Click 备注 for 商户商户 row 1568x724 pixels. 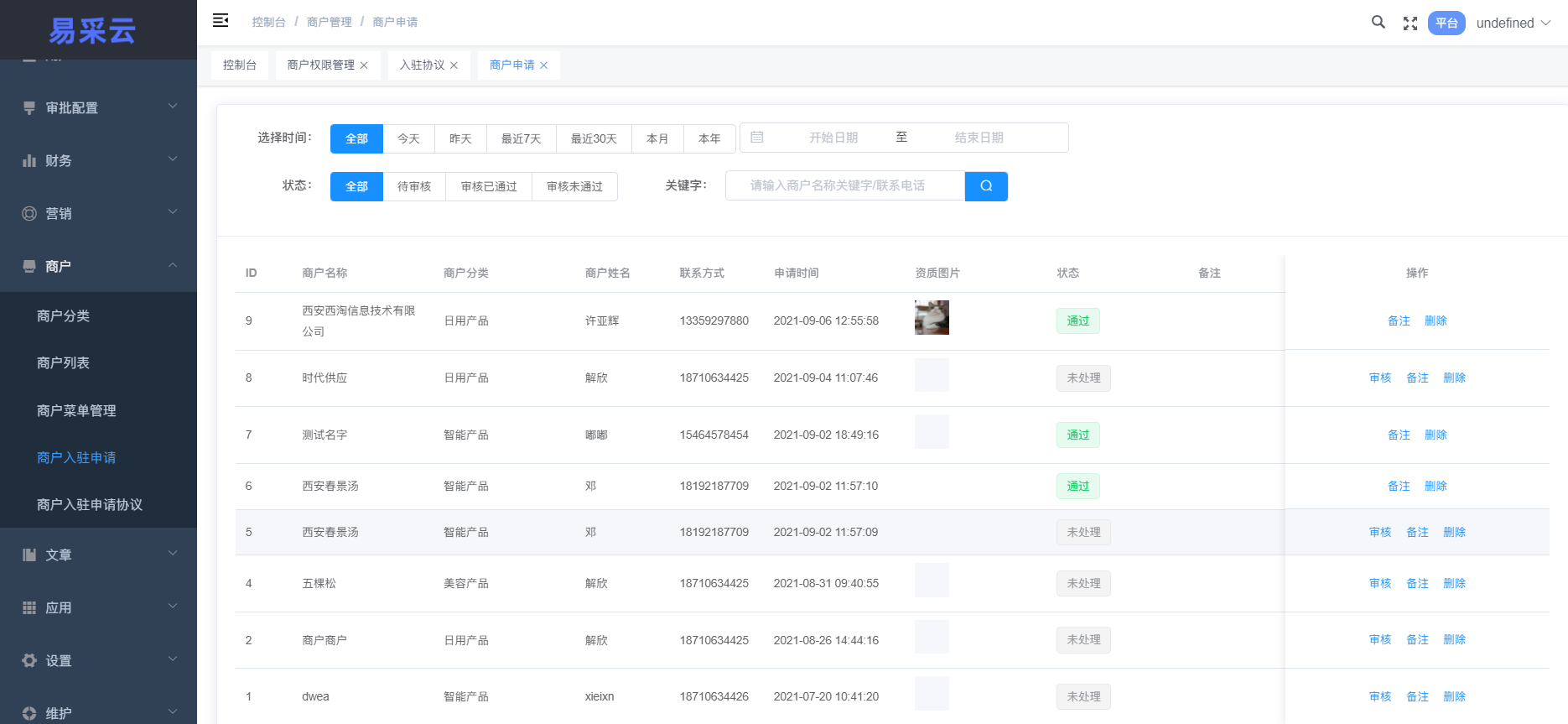1417,640
